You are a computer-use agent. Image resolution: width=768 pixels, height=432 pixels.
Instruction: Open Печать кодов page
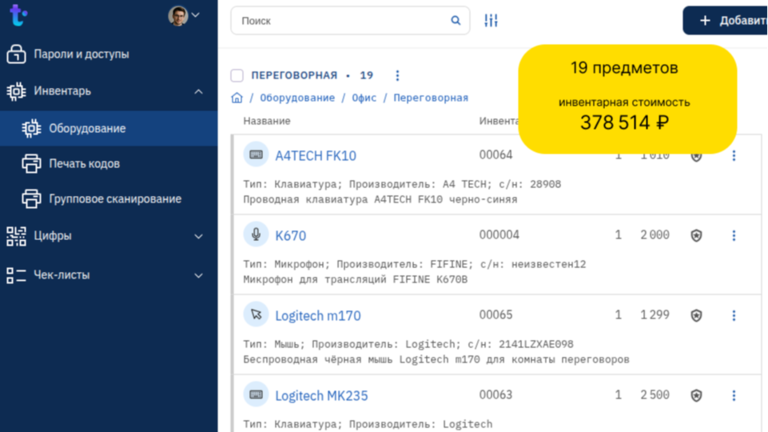[84, 164]
